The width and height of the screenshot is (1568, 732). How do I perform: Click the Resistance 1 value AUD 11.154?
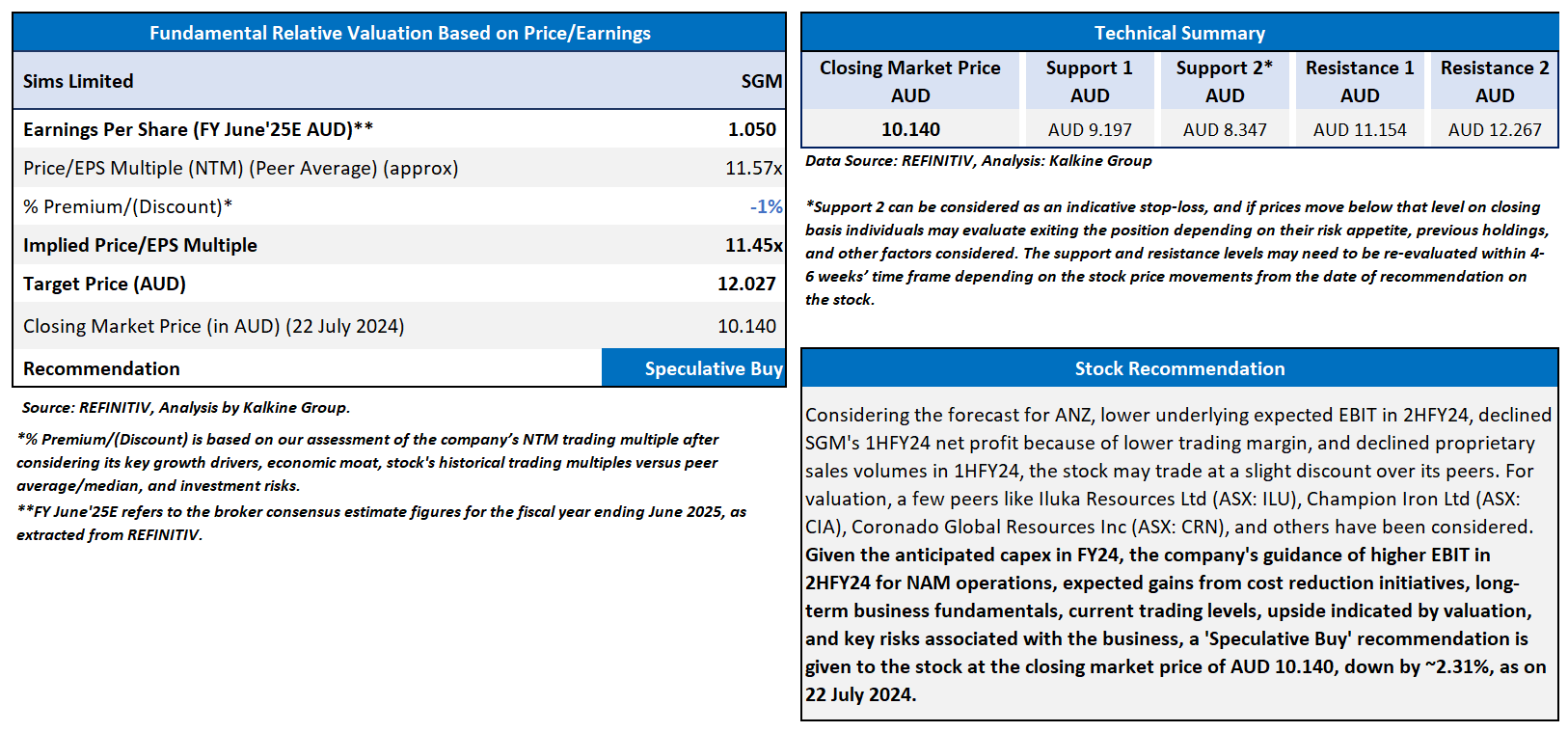tap(1360, 129)
